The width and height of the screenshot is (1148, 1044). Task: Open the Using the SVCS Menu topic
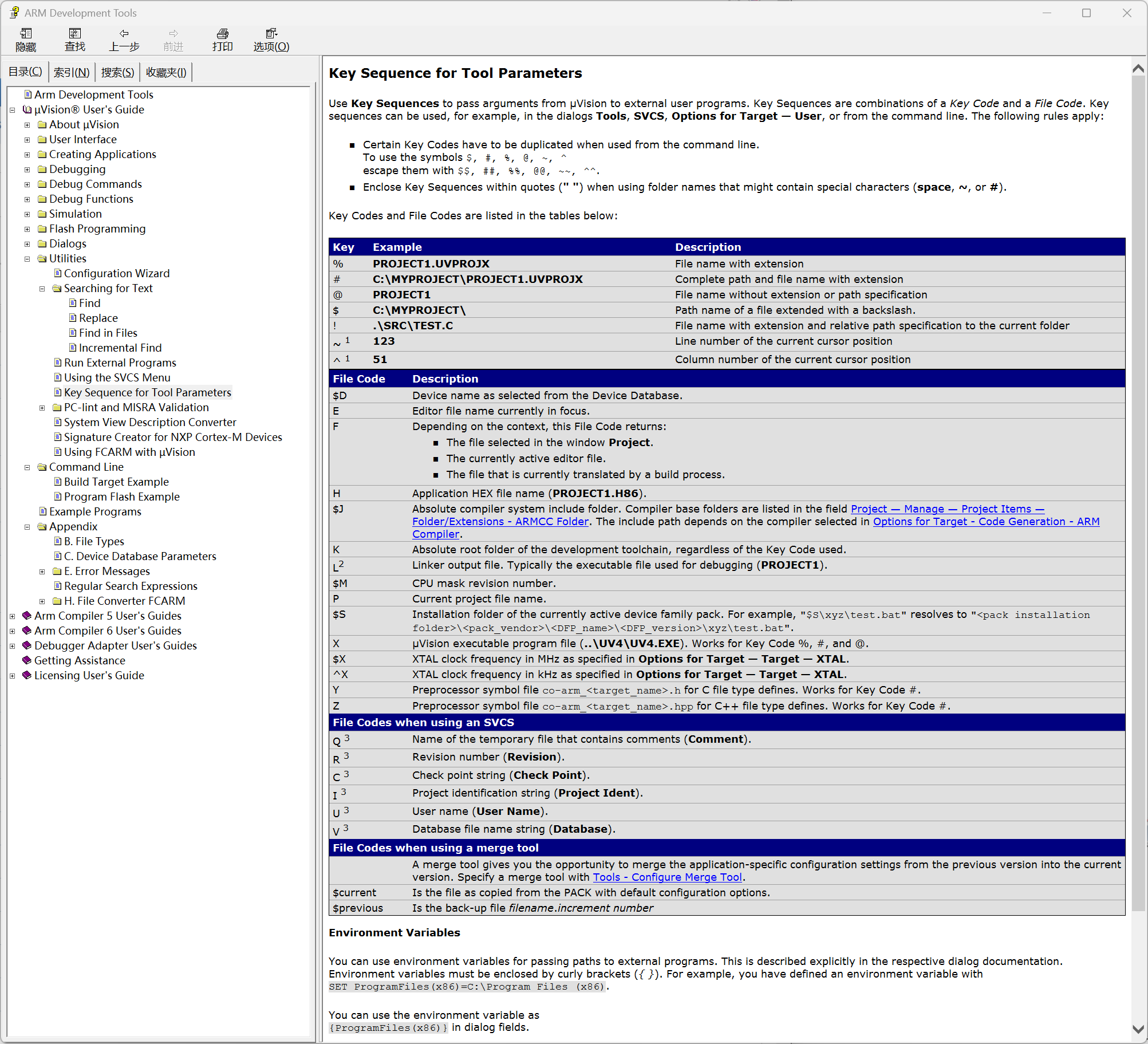coord(117,377)
